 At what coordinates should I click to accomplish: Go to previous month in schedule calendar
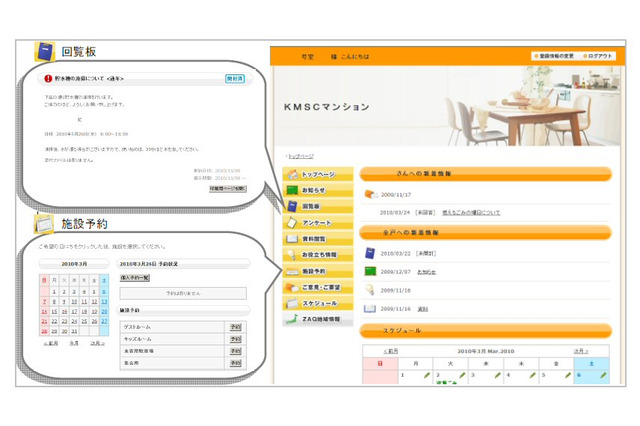(391, 351)
